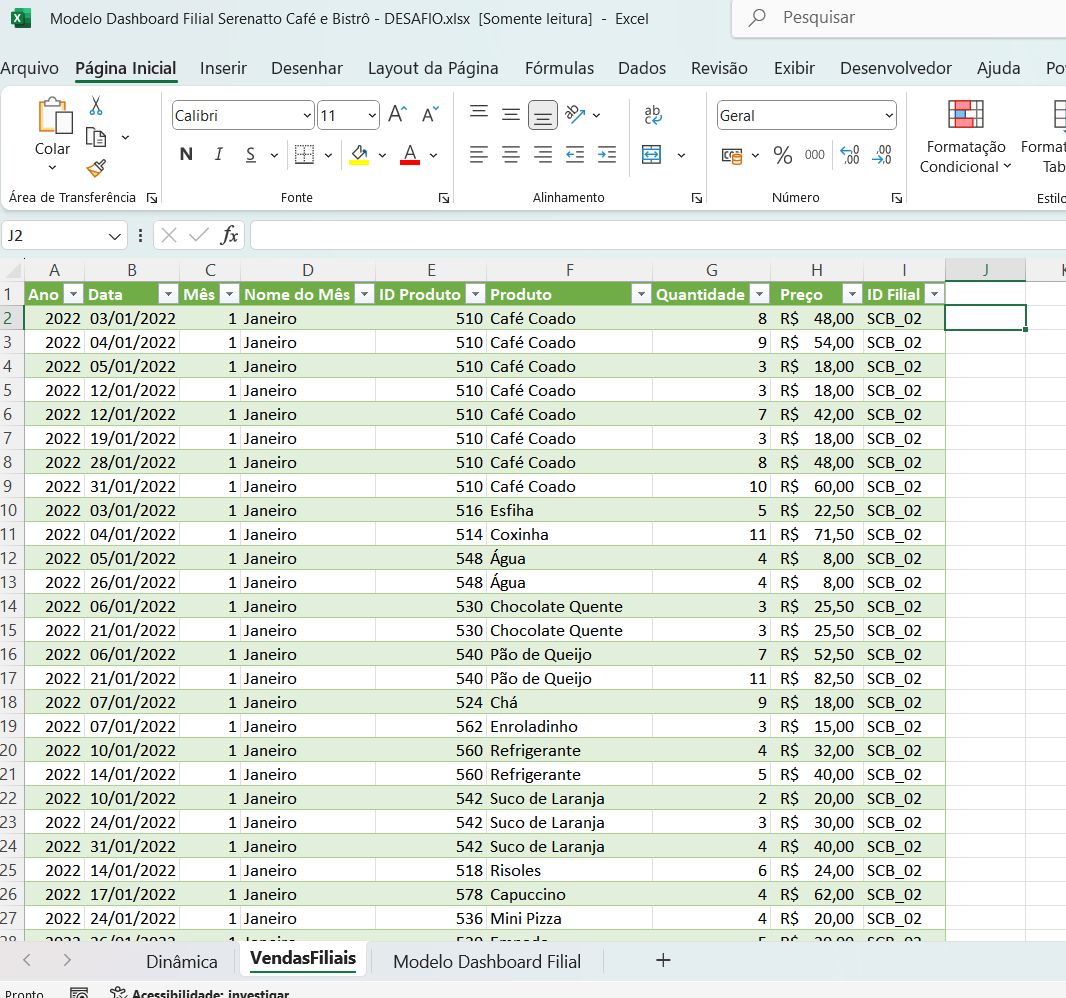
Task: Center text horizontally icon
Action: pyautogui.click(x=511, y=155)
